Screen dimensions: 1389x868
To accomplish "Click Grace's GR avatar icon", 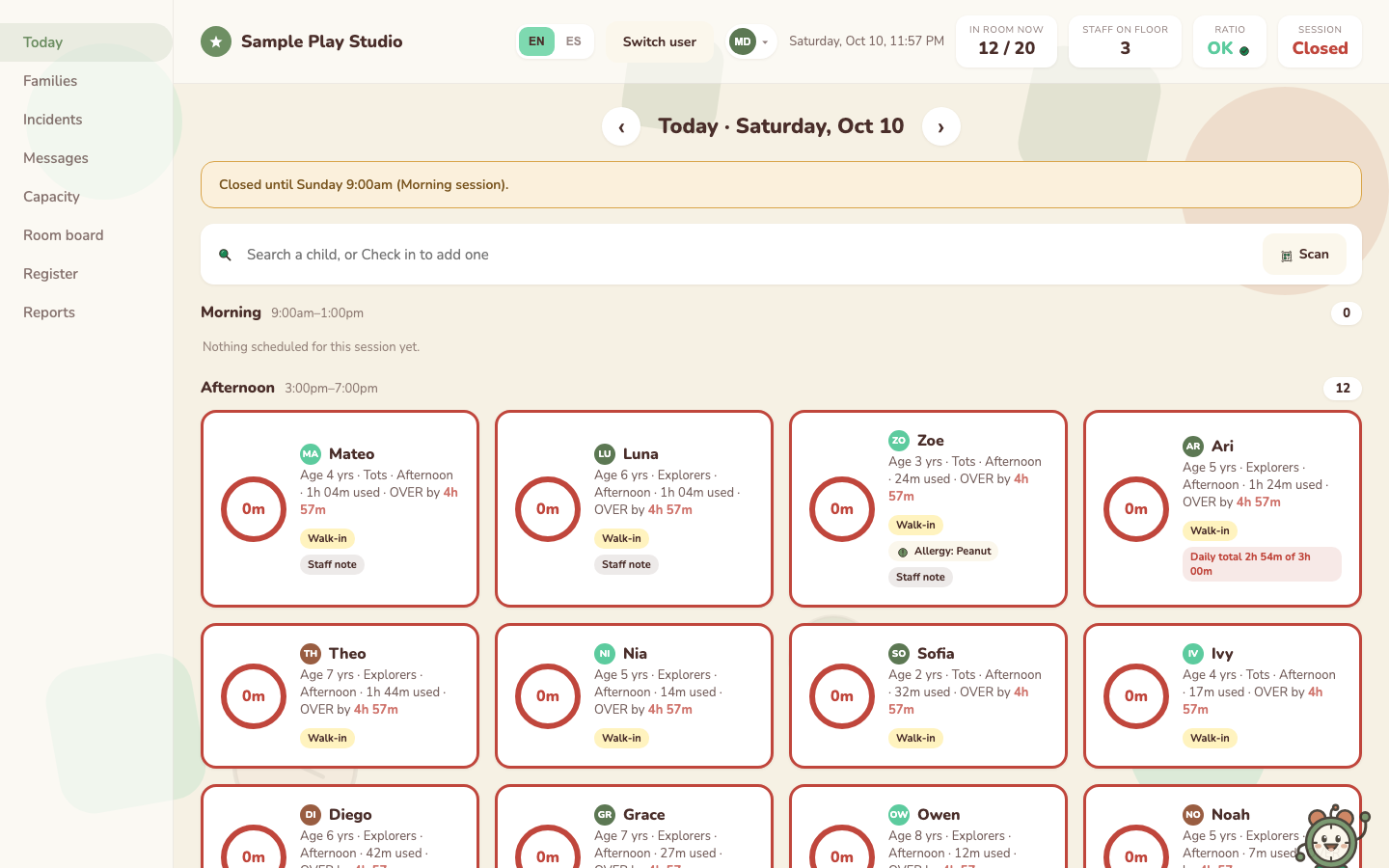I will [x=605, y=815].
